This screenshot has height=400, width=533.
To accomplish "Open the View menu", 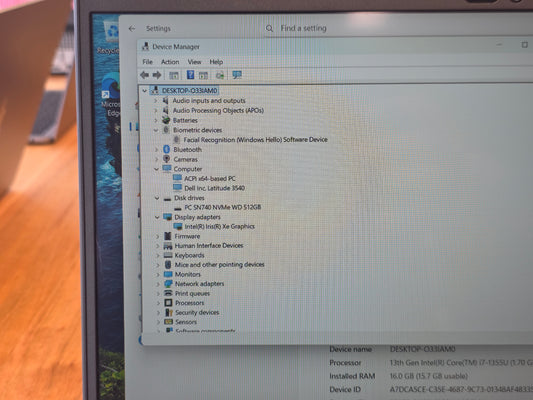I will point(194,62).
